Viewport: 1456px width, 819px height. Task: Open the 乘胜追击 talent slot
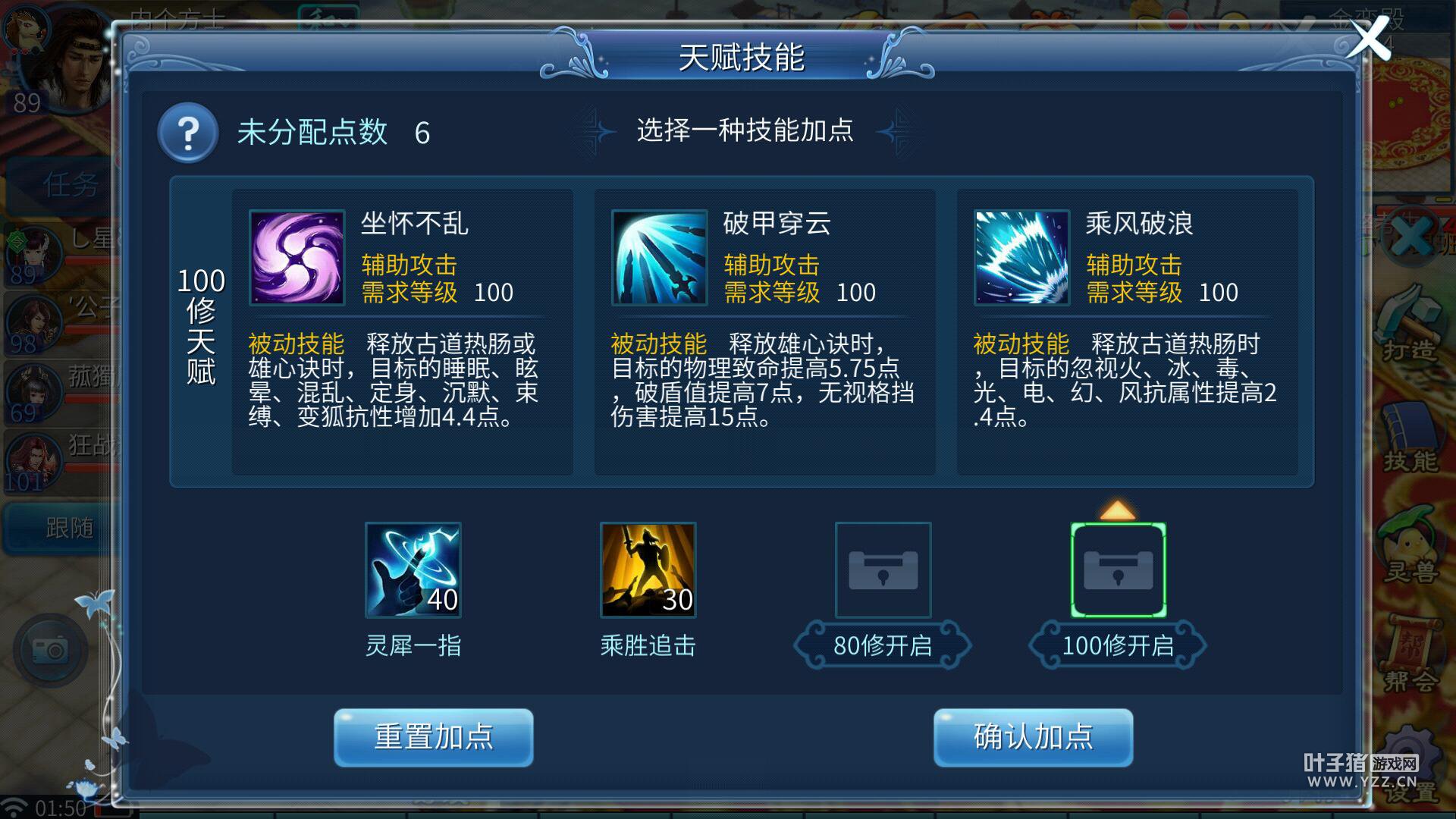(648, 570)
